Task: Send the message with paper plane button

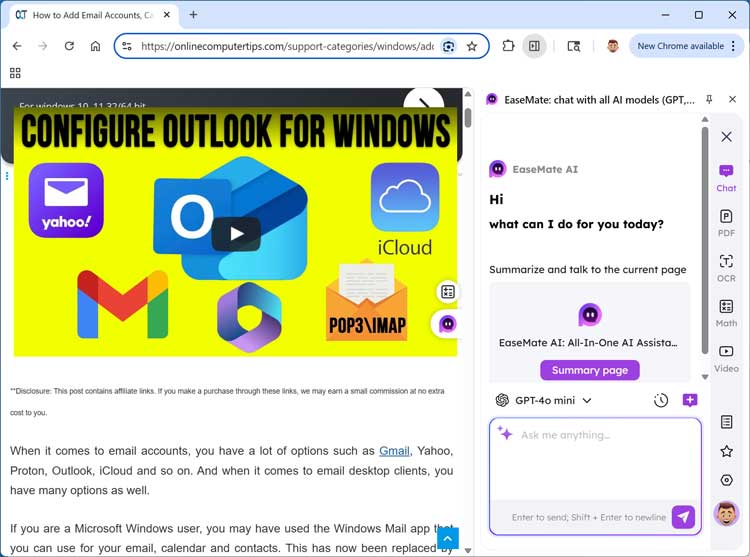Action: (x=683, y=517)
